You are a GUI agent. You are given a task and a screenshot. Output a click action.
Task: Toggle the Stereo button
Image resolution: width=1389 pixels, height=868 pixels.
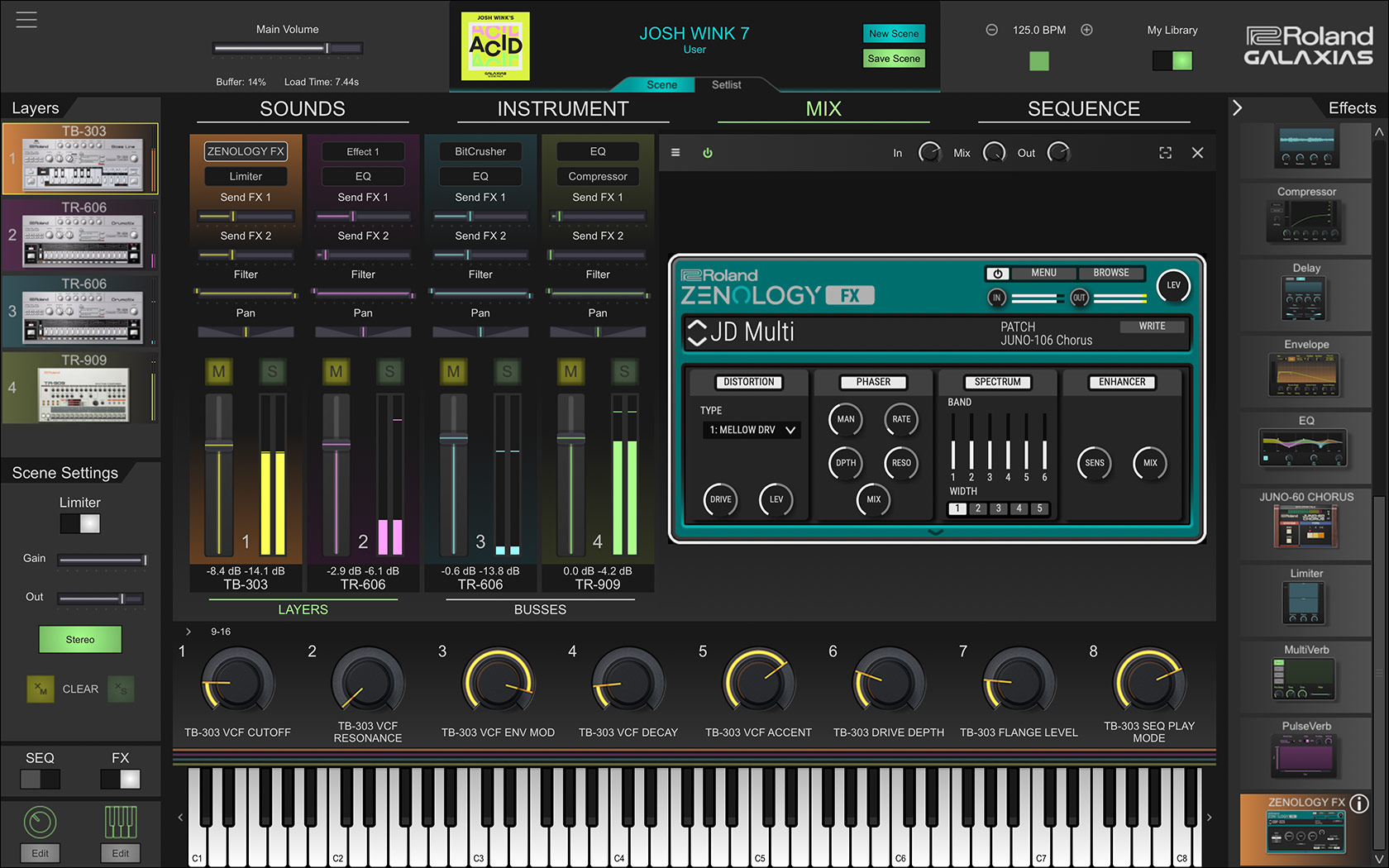80,639
